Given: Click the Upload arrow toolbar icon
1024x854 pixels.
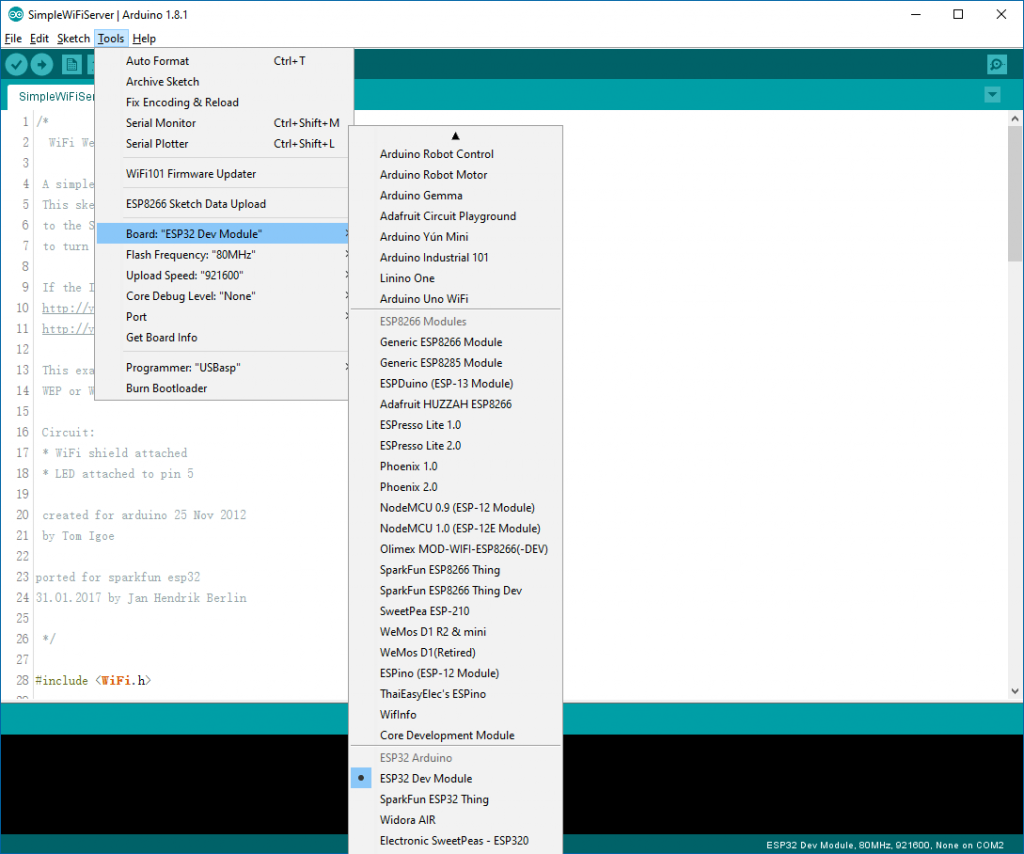Looking at the screenshot, I should pyautogui.click(x=42, y=65).
